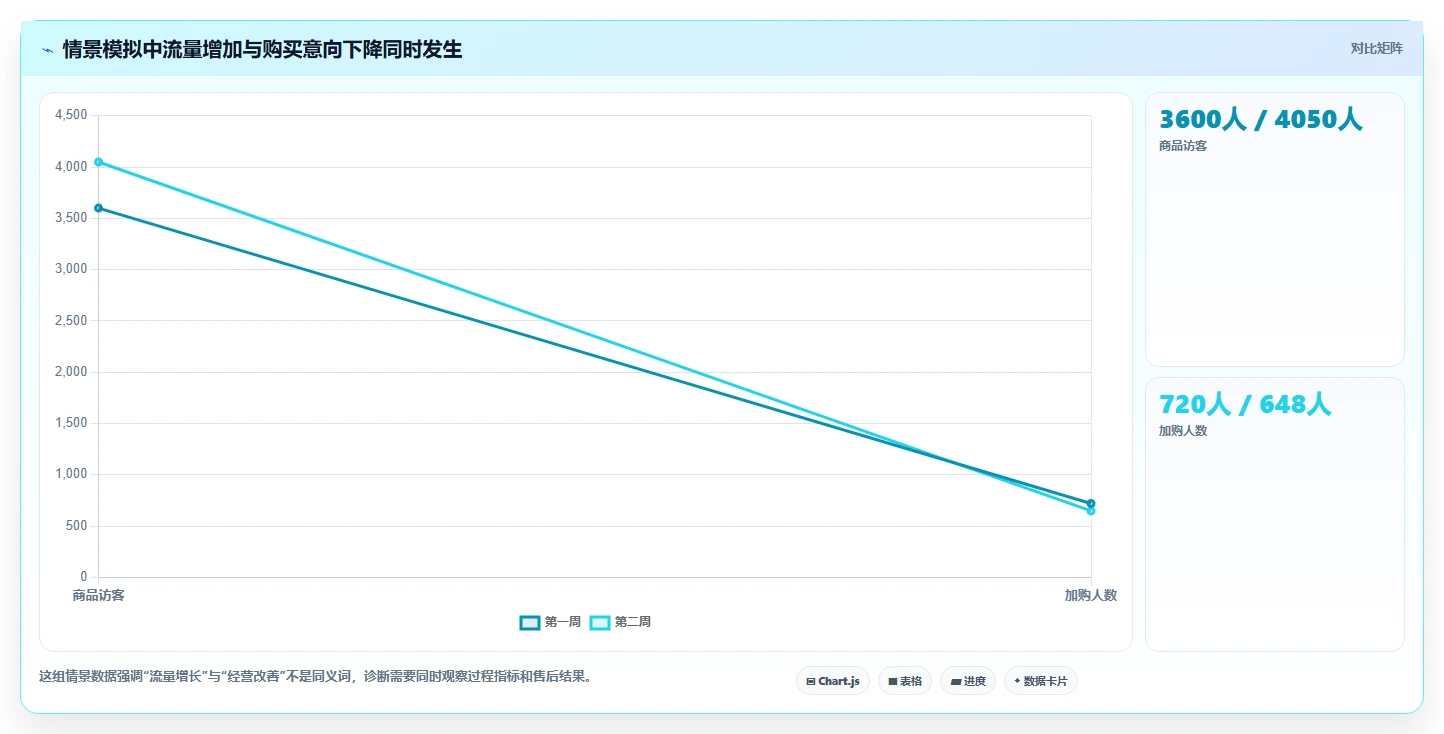Click the 对比矩阵 label in header
This screenshot has width=1444, height=734.
[1376, 49]
